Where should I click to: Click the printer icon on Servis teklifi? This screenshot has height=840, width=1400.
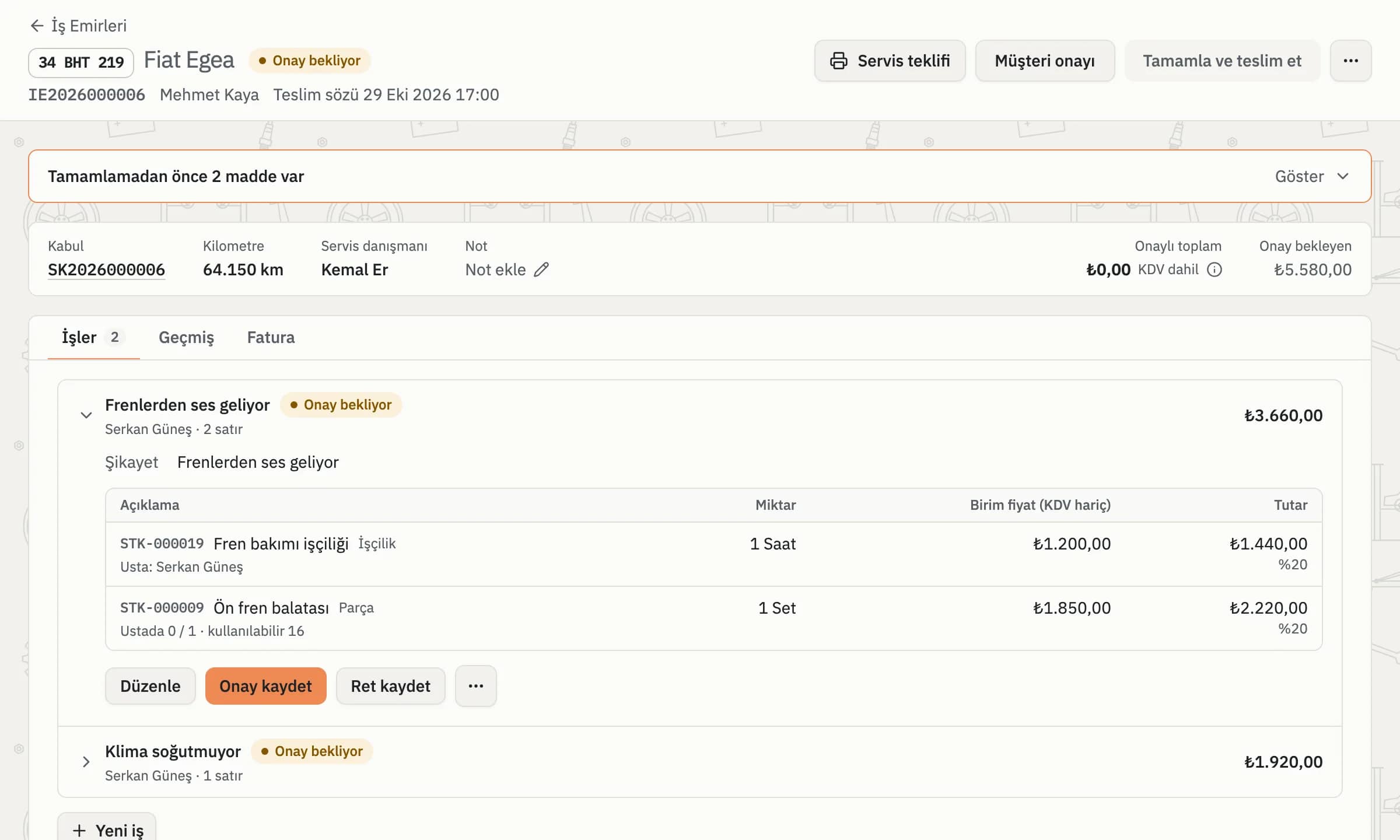[x=838, y=61]
